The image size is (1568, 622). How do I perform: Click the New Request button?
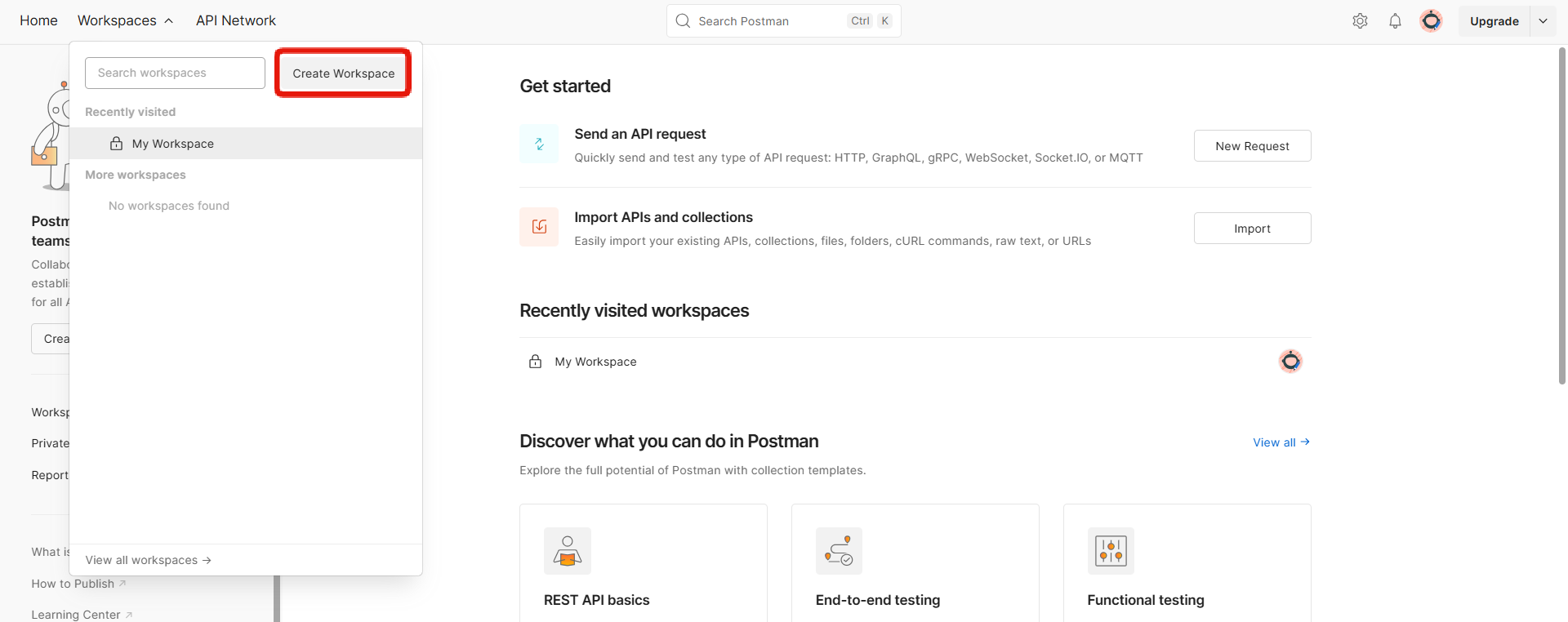tap(1252, 146)
